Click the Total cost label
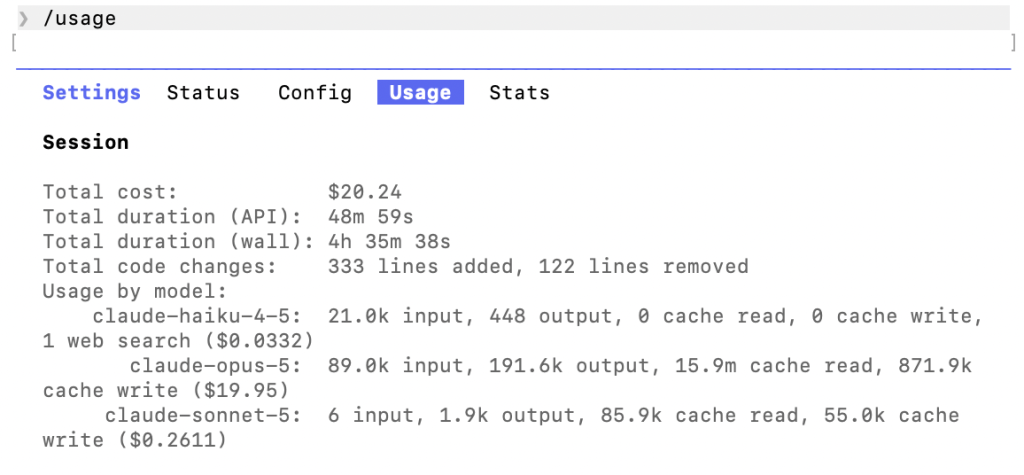Screen dimensions: 1024x475 (110, 192)
